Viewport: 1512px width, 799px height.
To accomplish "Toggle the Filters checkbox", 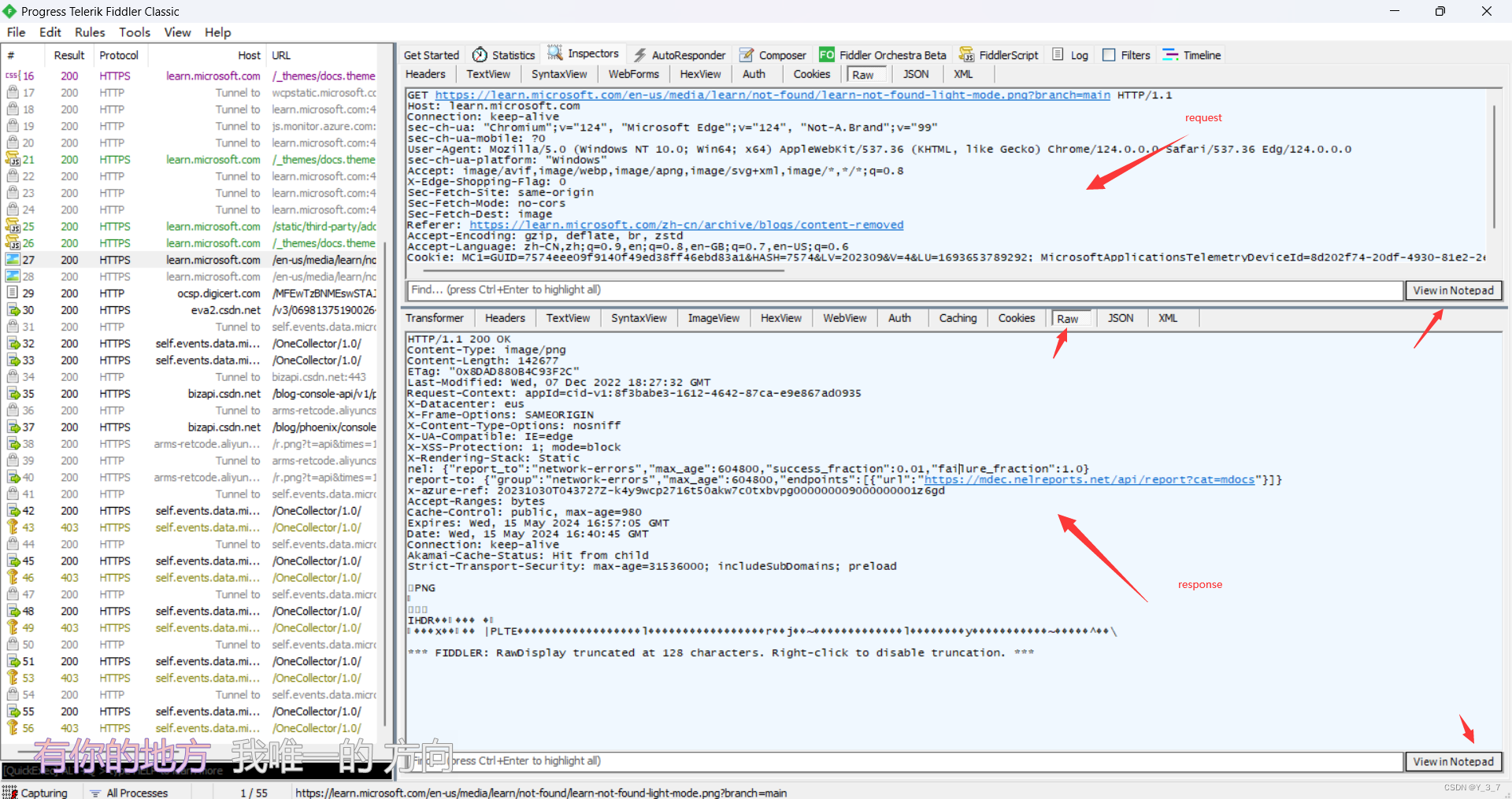I will (x=1109, y=54).
